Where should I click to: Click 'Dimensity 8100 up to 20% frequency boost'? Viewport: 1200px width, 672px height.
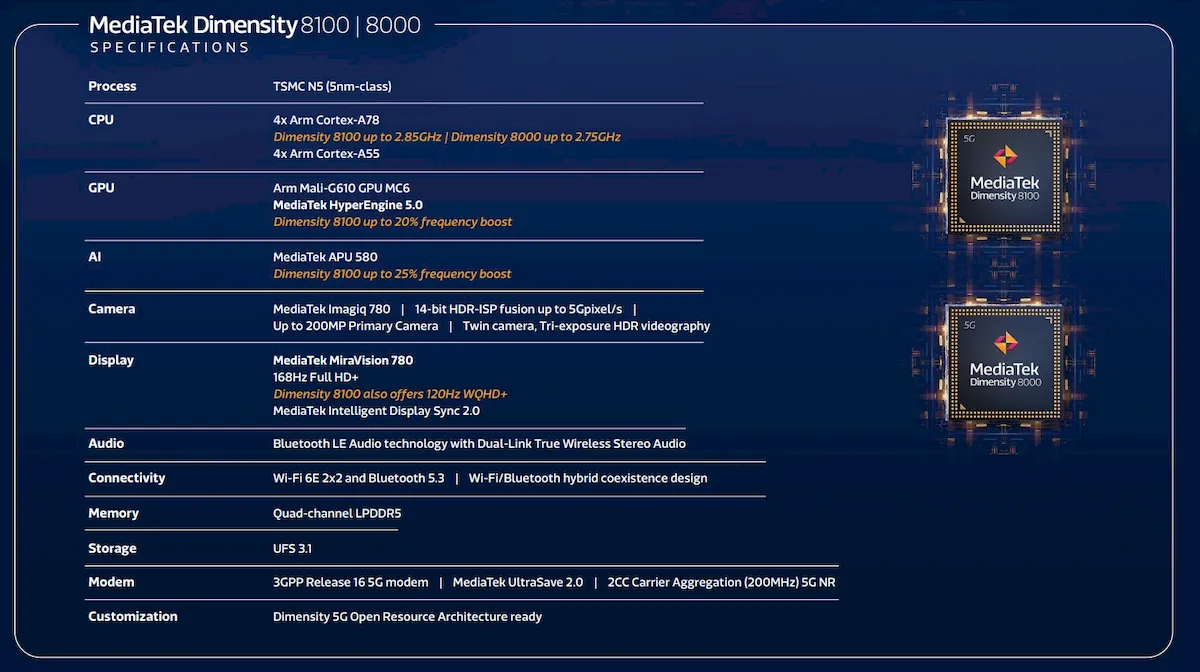pos(392,222)
